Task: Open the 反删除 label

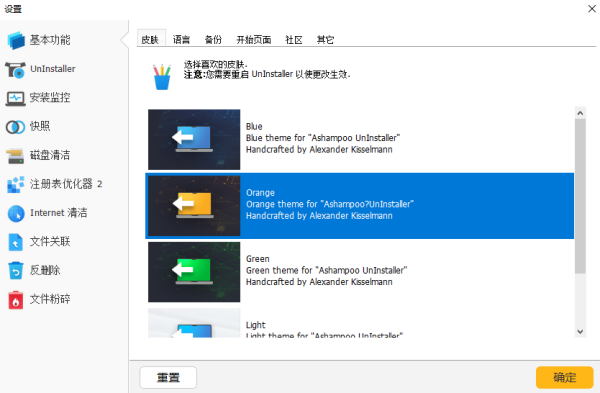Action: pyautogui.click(x=45, y=270)
